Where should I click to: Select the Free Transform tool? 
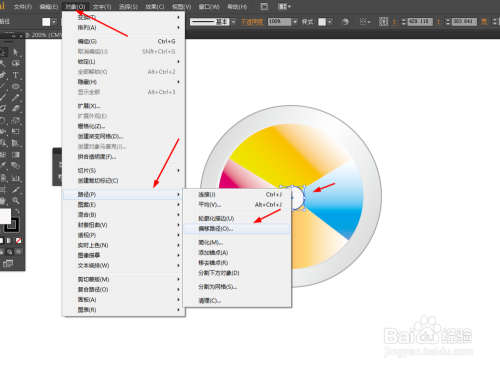tap(16, 131)
